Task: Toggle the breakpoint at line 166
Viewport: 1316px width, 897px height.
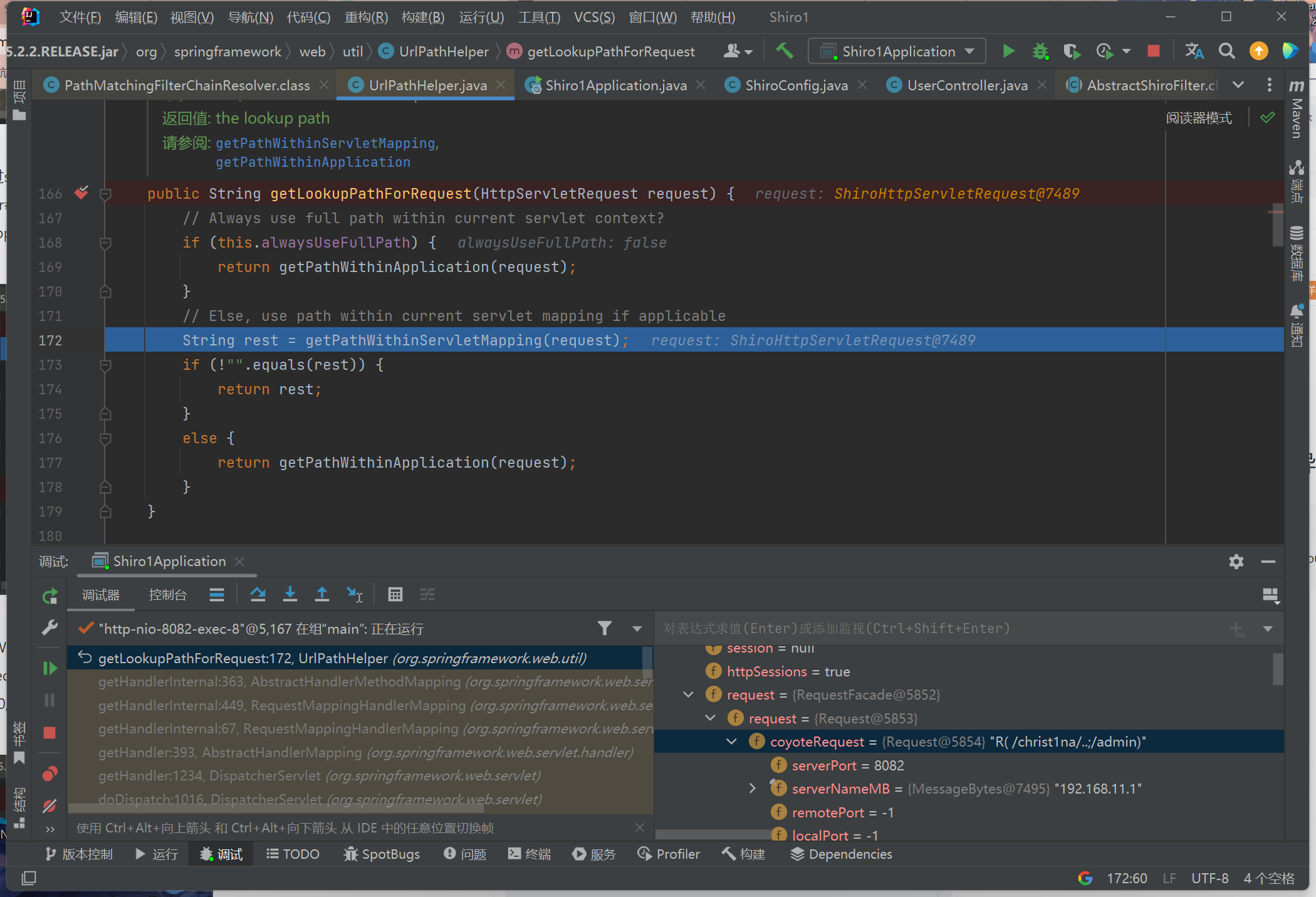Action: [x=81, y=193]
